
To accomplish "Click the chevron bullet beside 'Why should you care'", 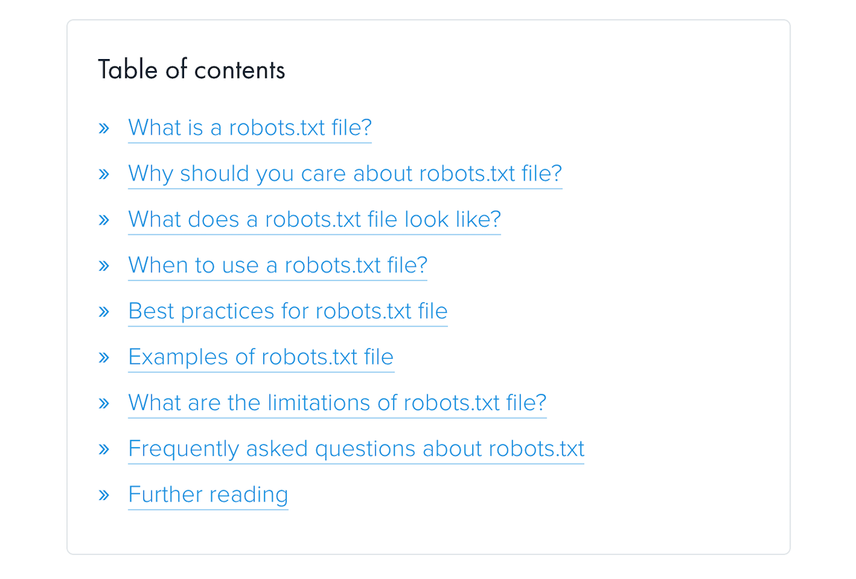I will tap(104, 175).
